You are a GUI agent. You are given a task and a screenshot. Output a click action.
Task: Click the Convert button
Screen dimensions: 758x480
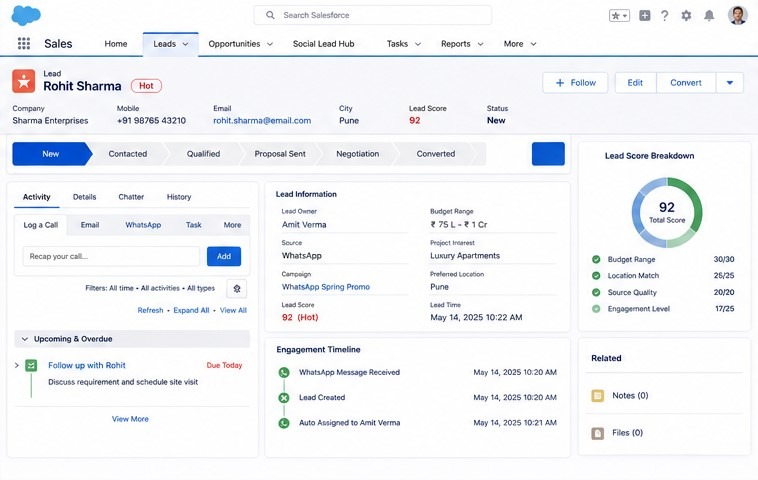[x=685, y=83]
